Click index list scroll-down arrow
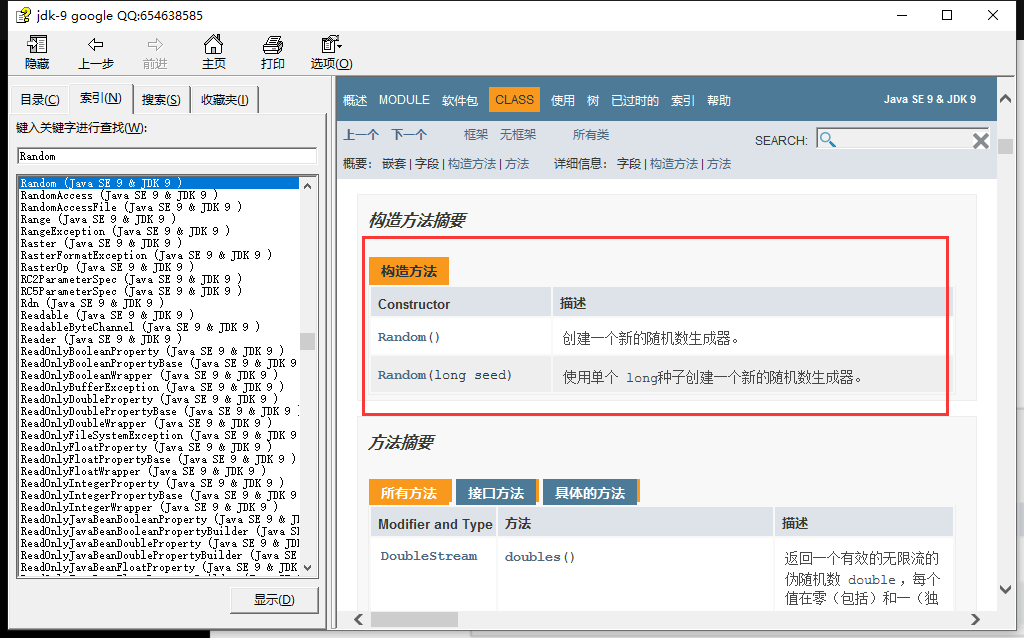The height and width of the screenshot is (638, 1024). pyautogui.click(x=308, y=568)
